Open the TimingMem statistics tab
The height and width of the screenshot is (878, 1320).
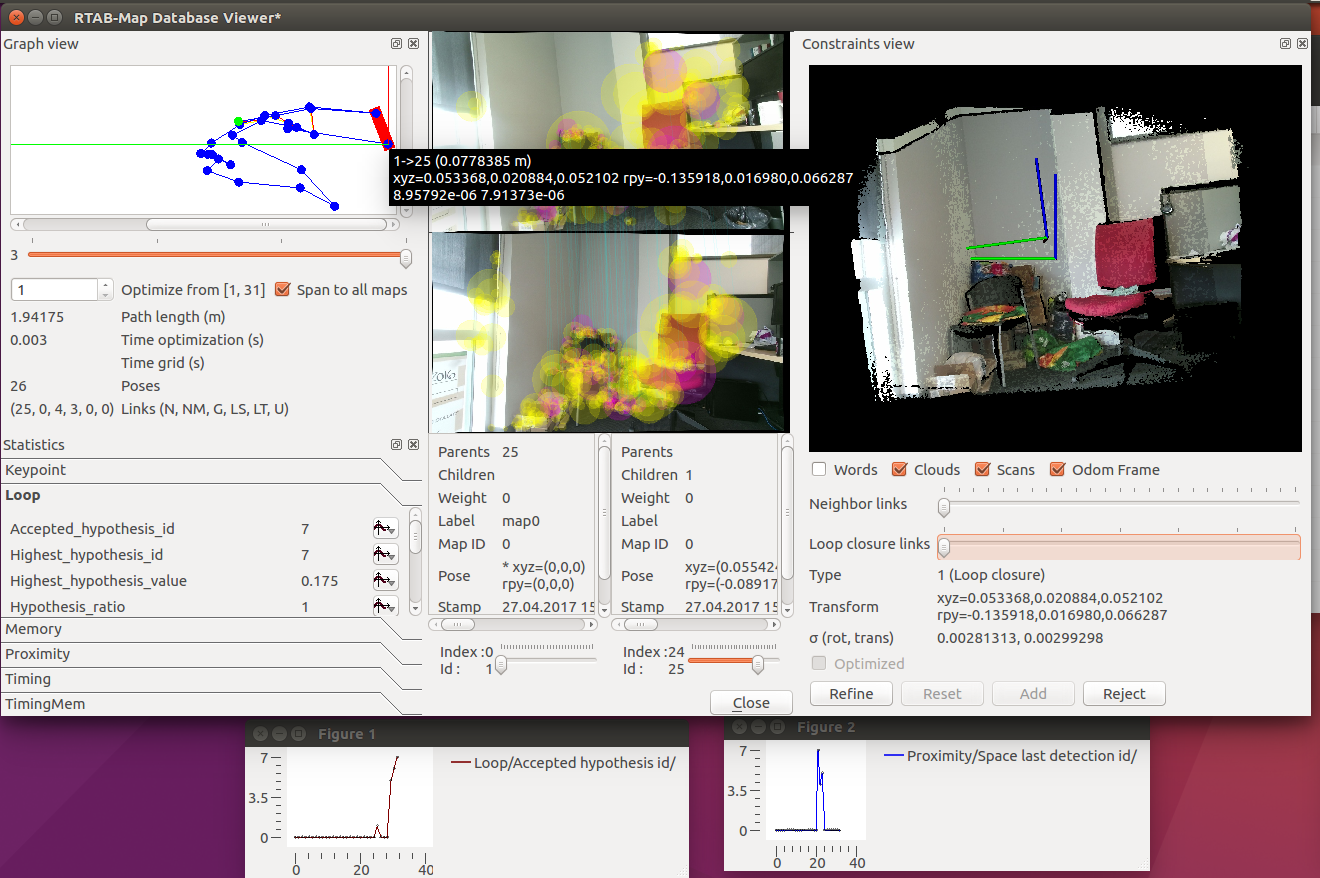[45, 704]
